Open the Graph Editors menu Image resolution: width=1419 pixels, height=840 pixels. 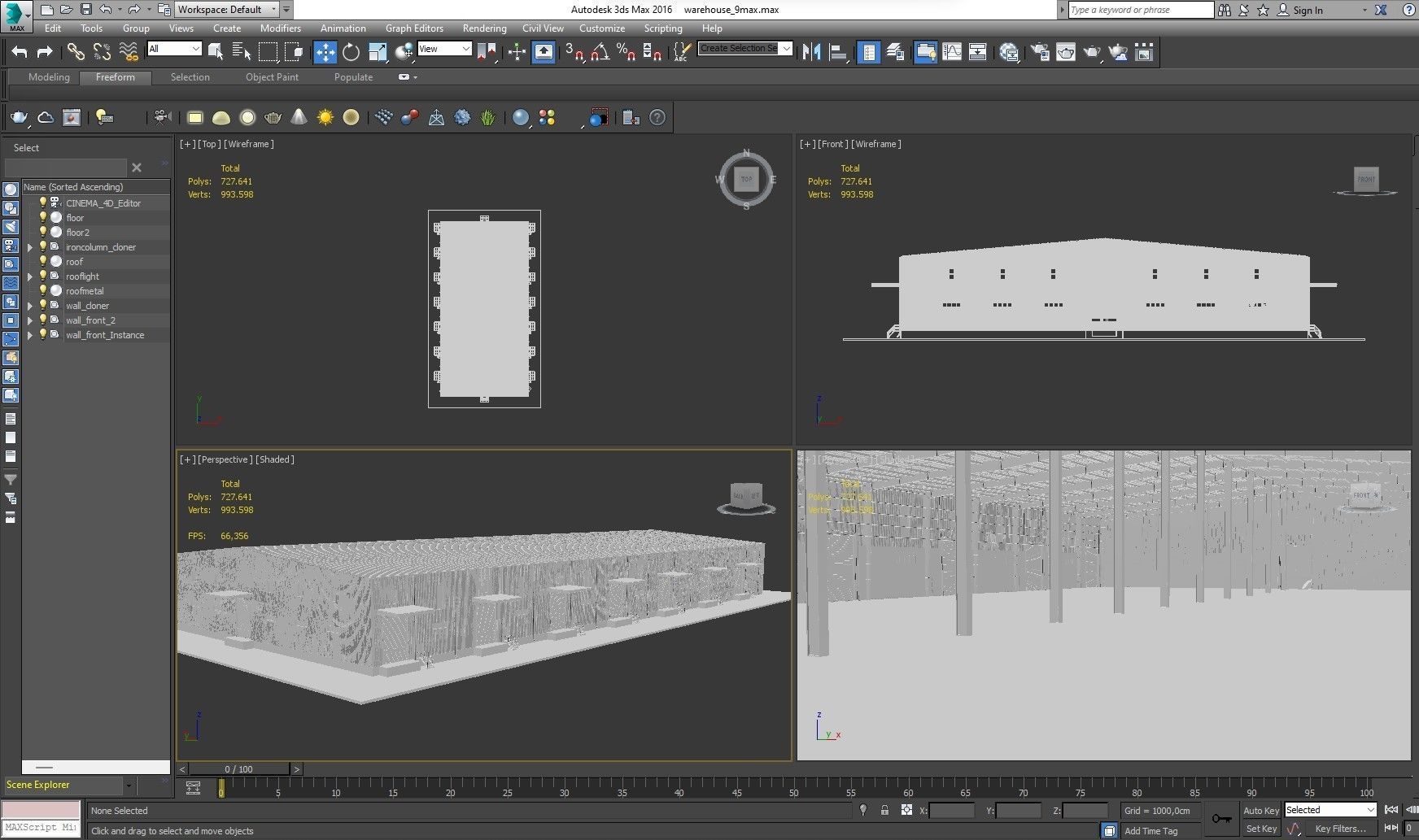(414, 28)
